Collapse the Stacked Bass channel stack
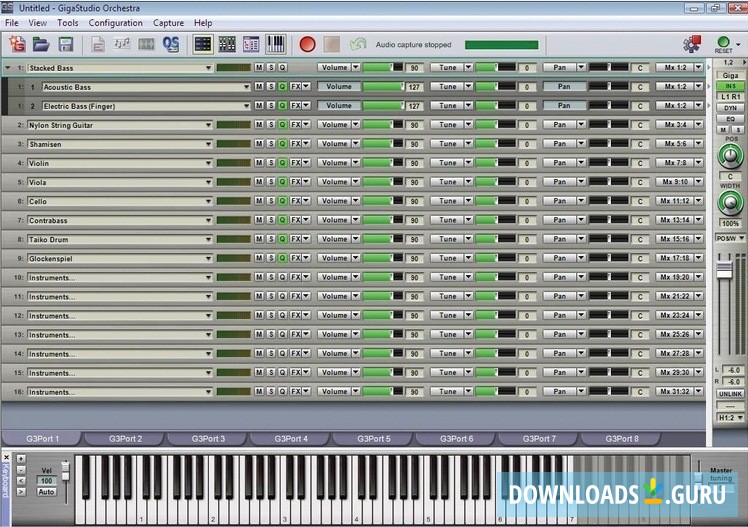Viewport: 748px width, 527px height. tap(8, 68)
